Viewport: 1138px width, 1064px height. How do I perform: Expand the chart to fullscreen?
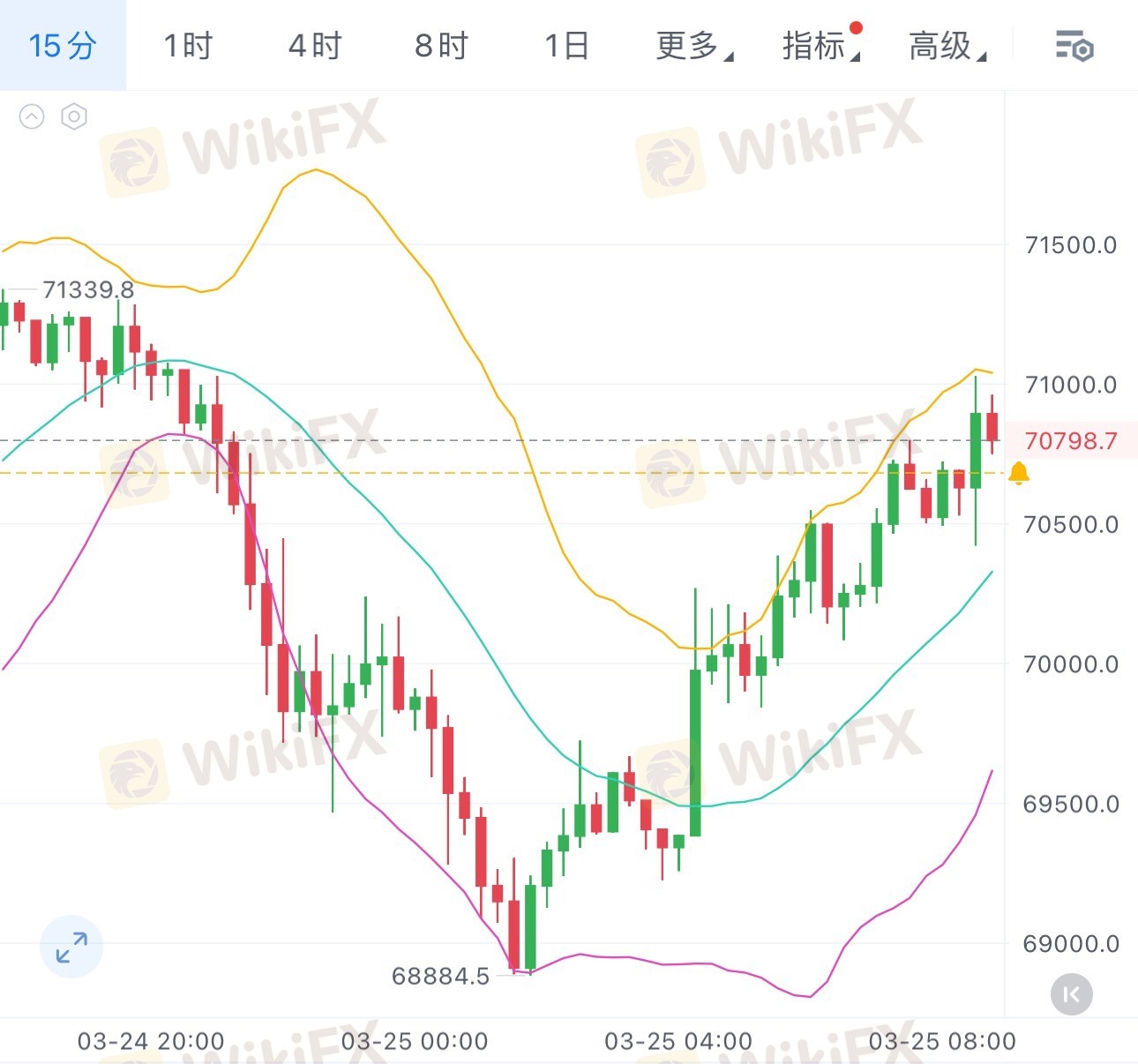click(71, 947)
